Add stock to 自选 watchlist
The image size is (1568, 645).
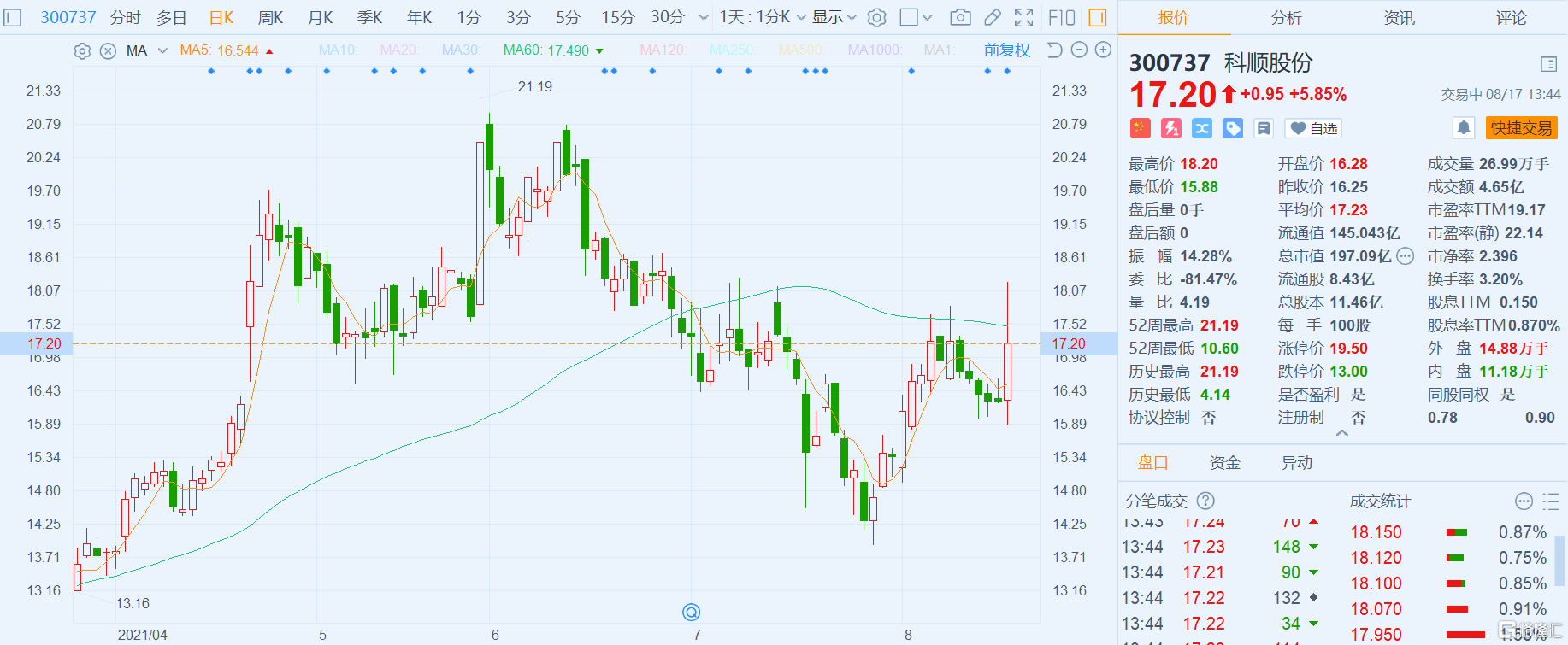(x=1313, y=128)
